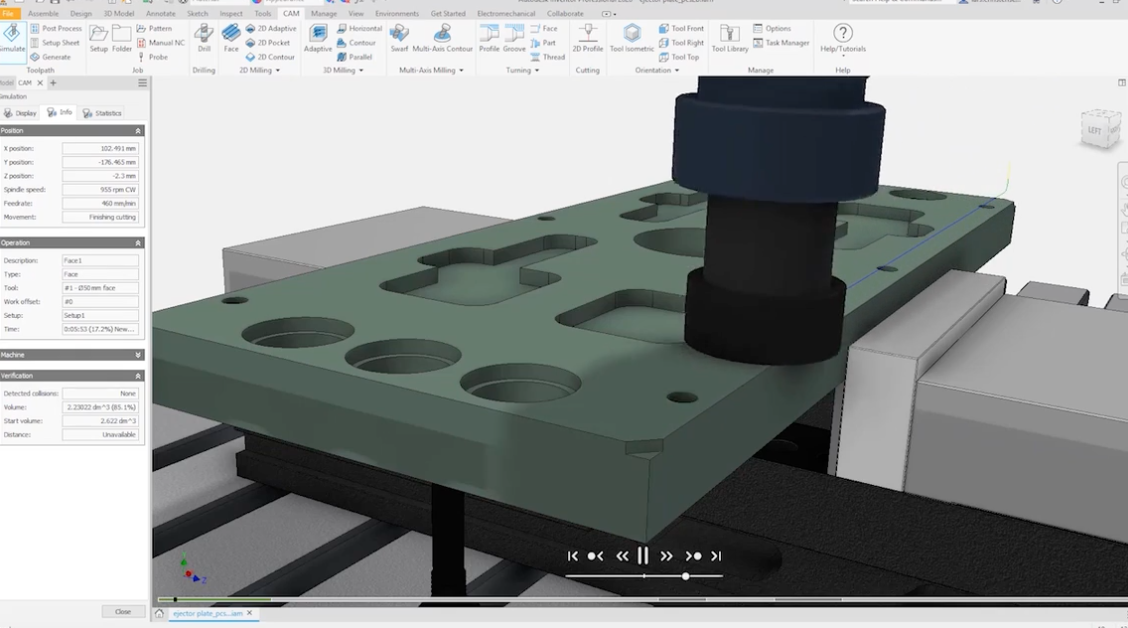Select the Swarf multi-axis operation

(x=399, y=38)
